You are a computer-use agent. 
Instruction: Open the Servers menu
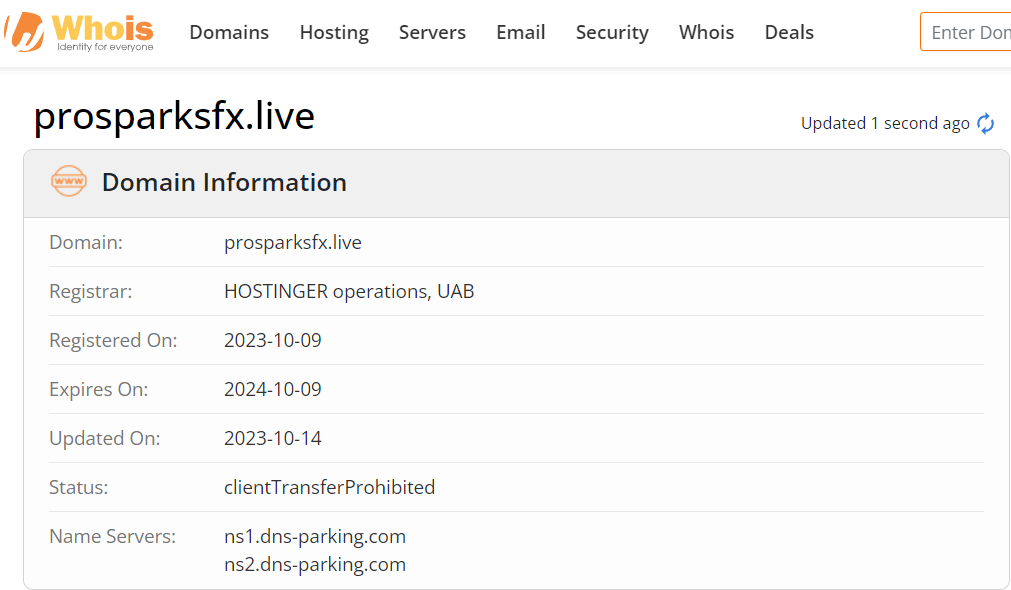(x=432, y=32)
